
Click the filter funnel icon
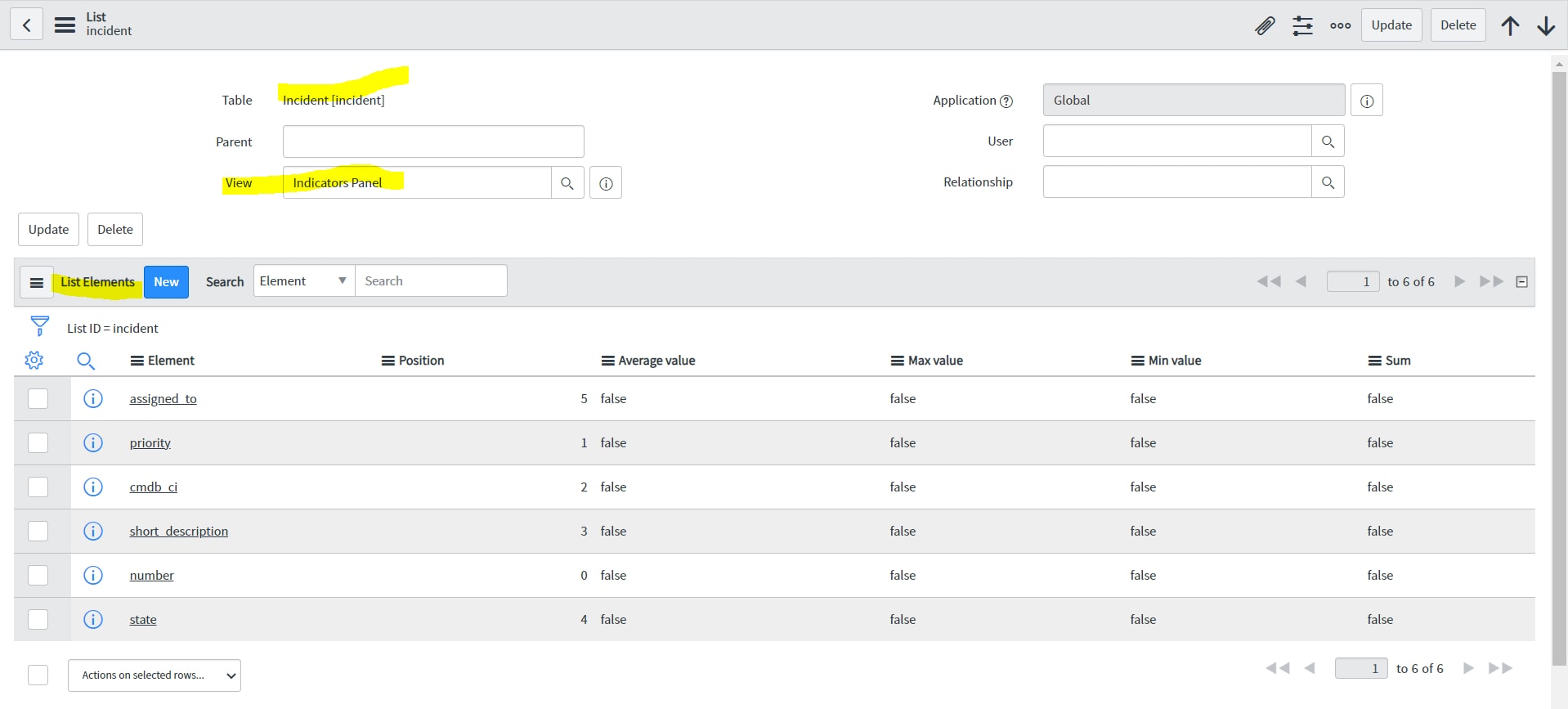[x=39, y=326]
